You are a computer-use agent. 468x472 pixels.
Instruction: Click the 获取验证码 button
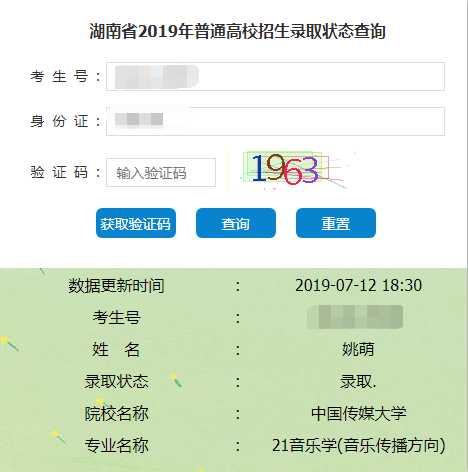(136, 223)
